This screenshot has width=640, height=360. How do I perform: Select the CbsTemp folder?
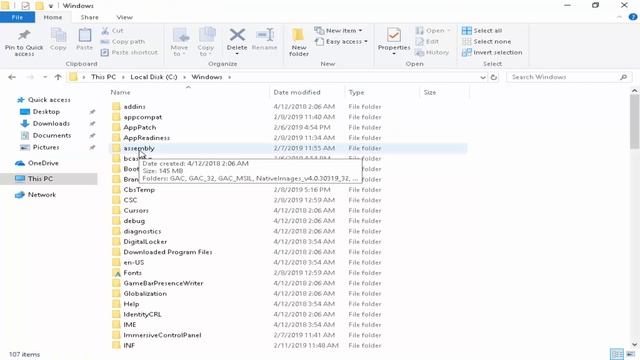[139, 190]
